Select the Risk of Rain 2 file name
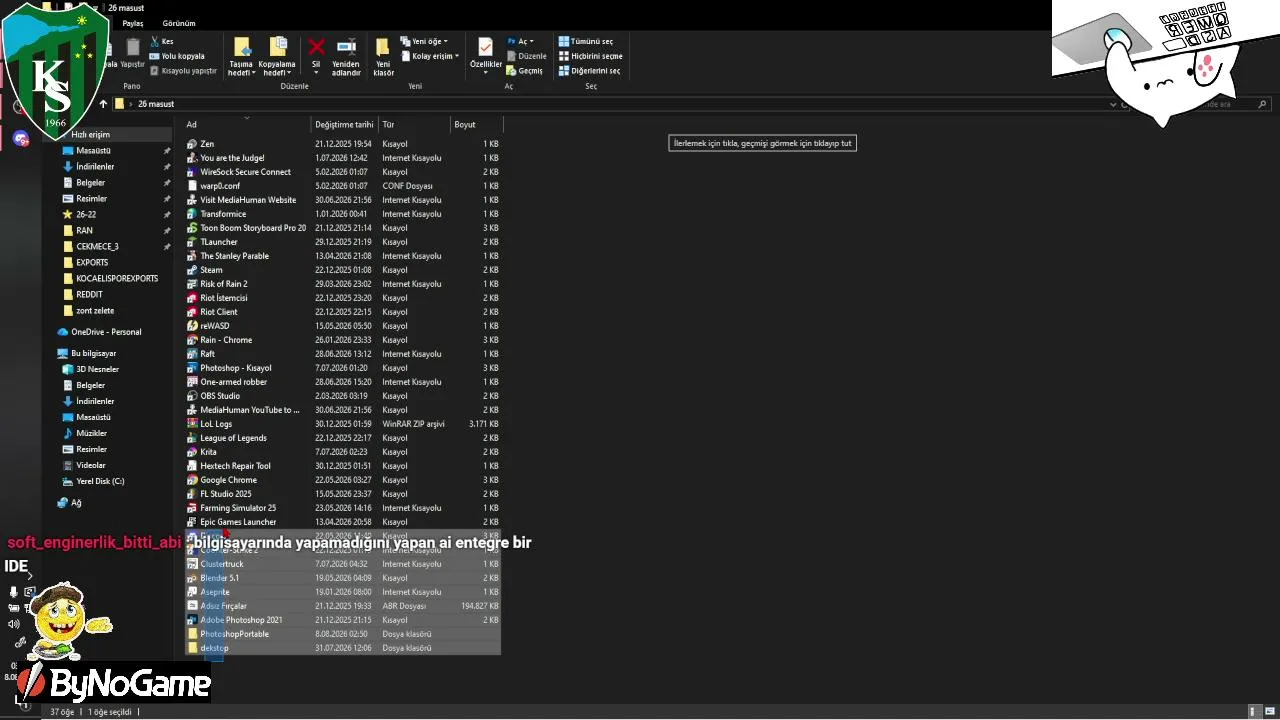 pos(224,284)
